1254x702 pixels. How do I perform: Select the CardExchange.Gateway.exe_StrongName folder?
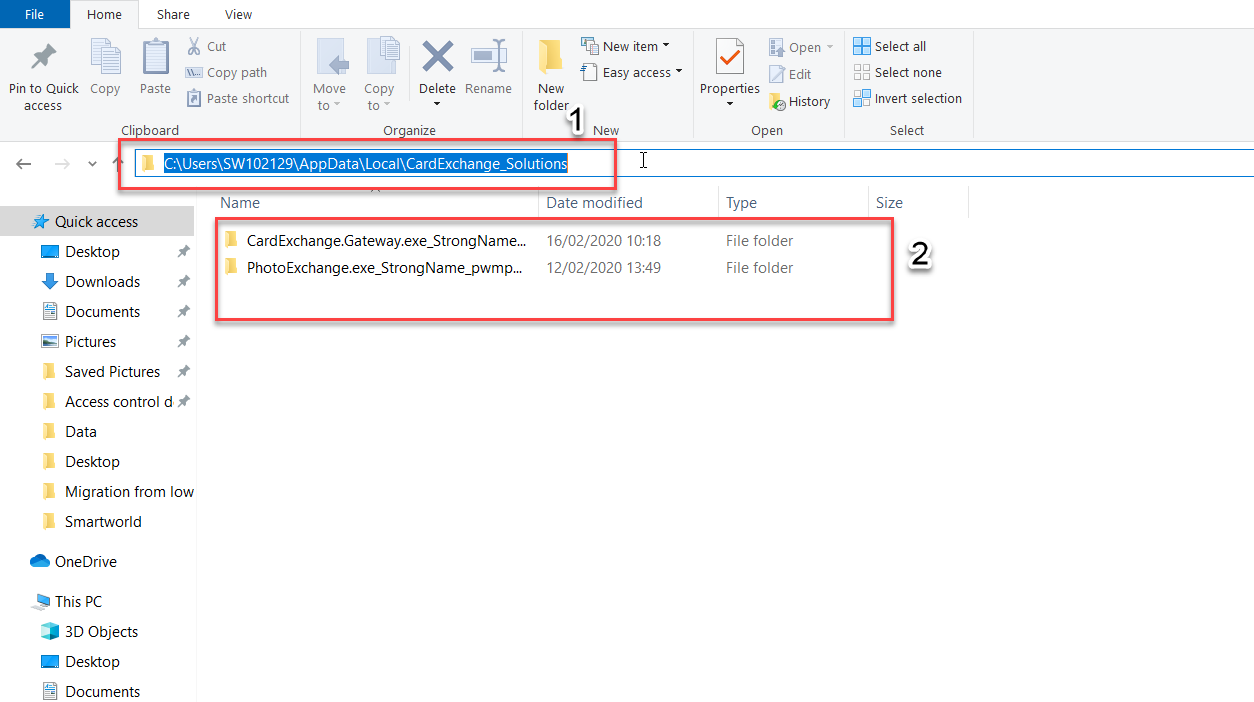point(385,240)
